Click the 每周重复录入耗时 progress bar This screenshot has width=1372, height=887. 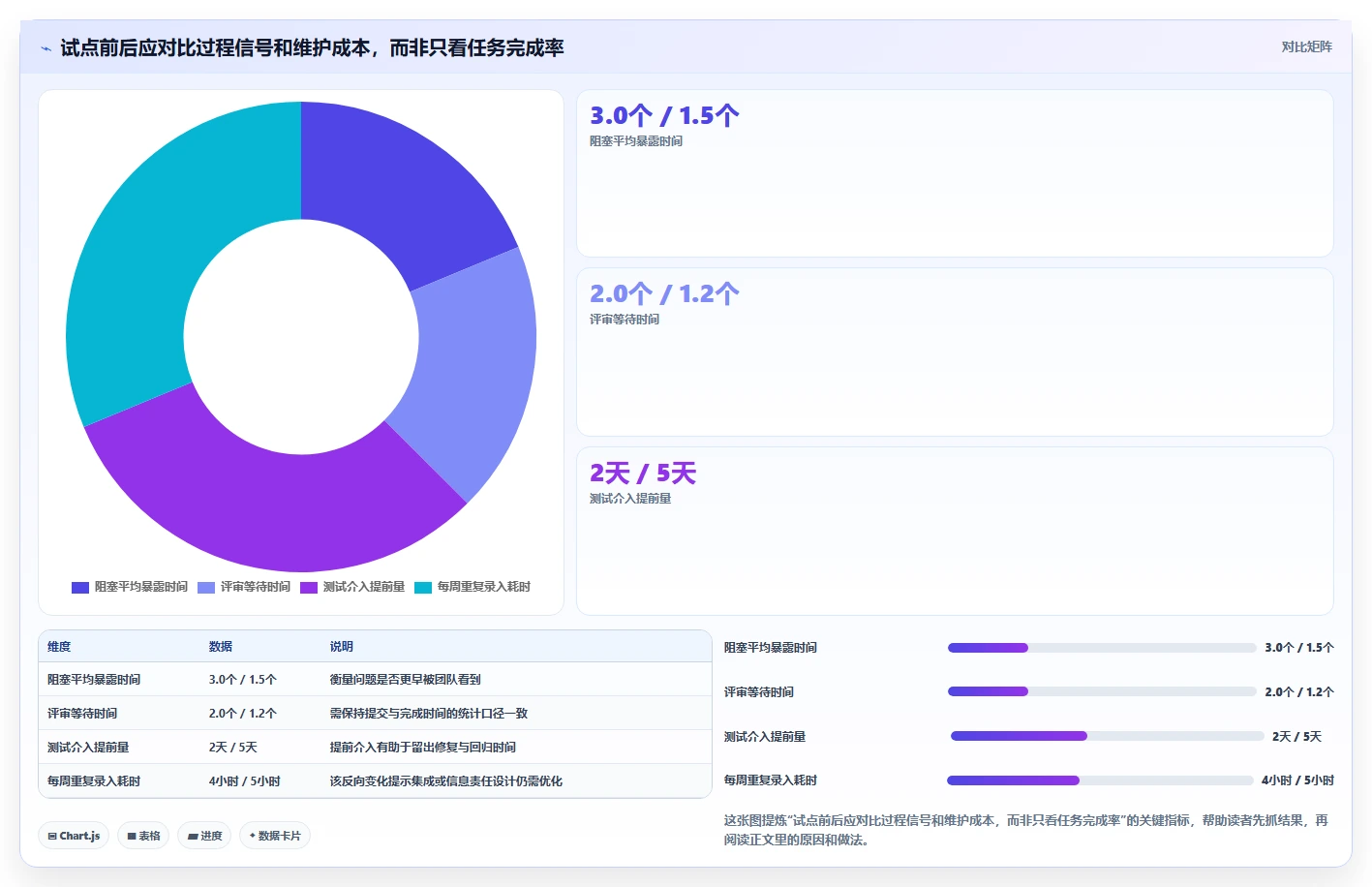pyautogui.click(x=1100, y=780)
